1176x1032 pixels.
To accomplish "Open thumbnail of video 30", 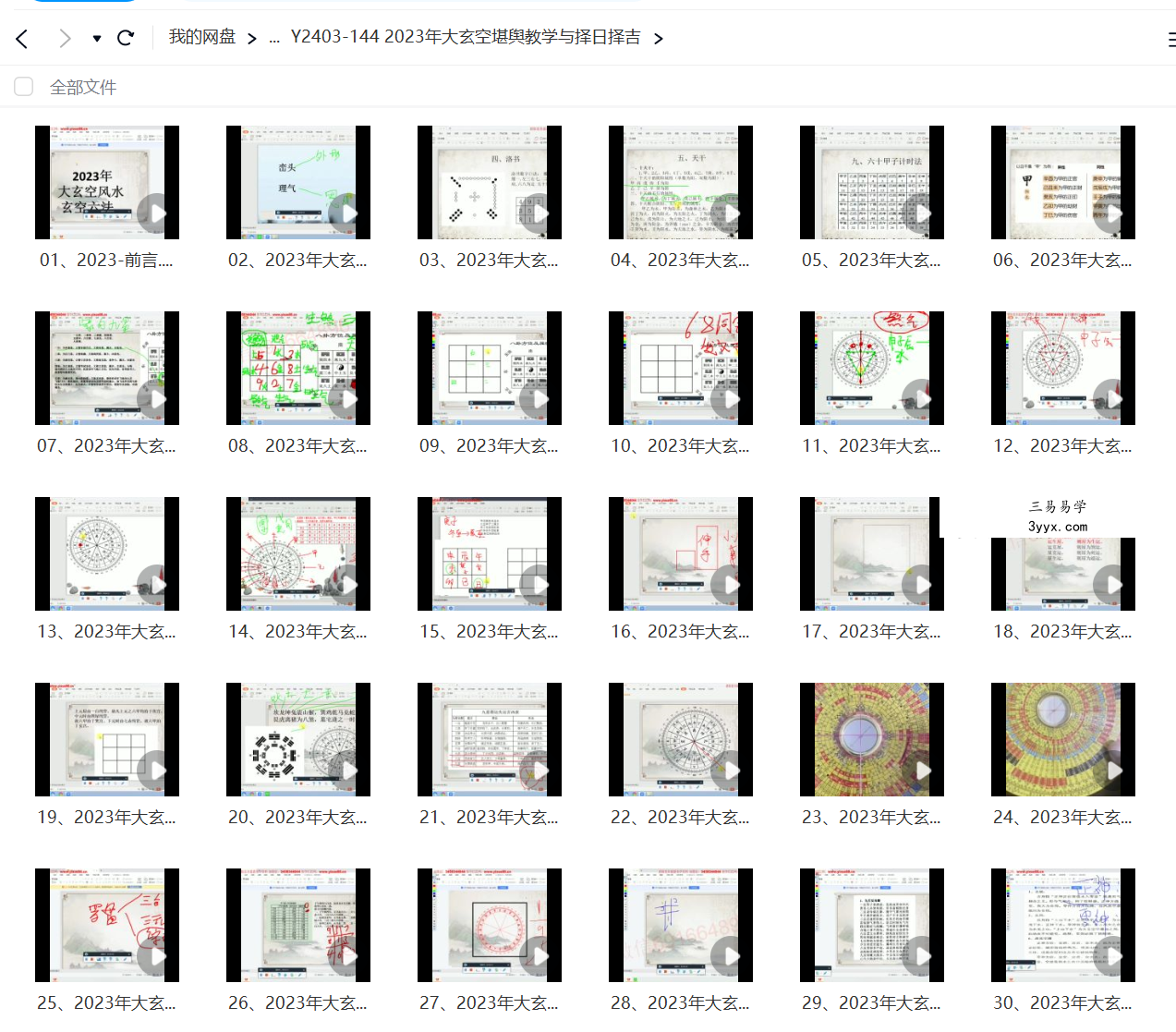I will coord(1063,925).
